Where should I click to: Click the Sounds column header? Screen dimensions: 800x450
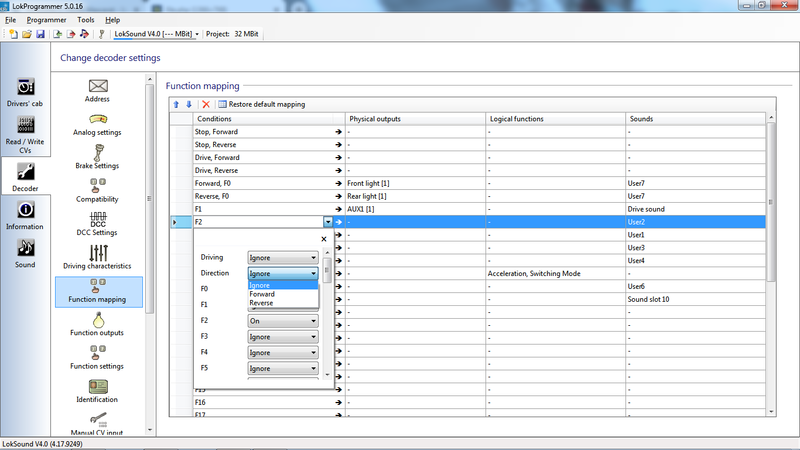click(696, 119)
